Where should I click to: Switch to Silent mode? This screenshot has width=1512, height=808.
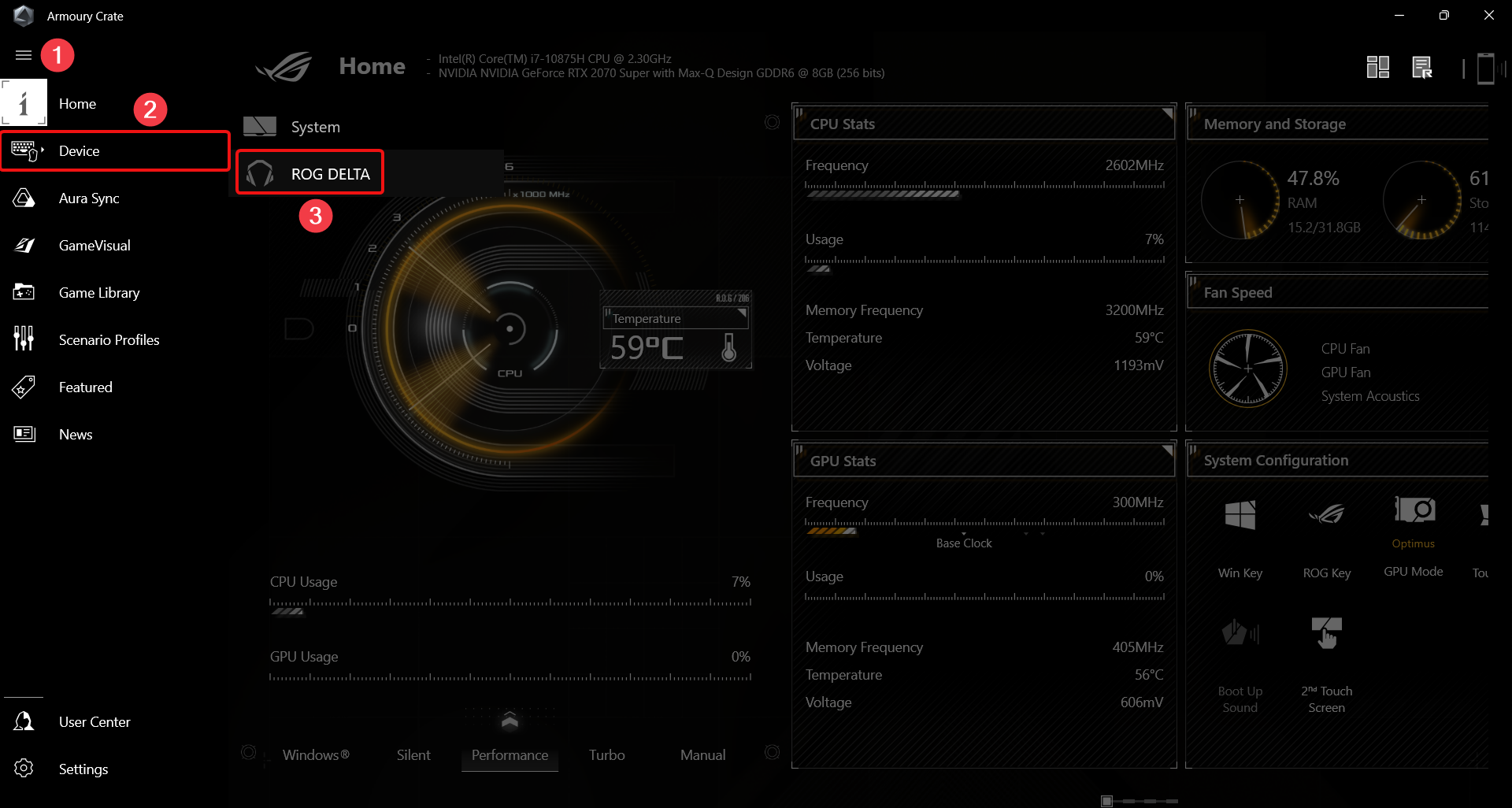(x=413, y=754)
